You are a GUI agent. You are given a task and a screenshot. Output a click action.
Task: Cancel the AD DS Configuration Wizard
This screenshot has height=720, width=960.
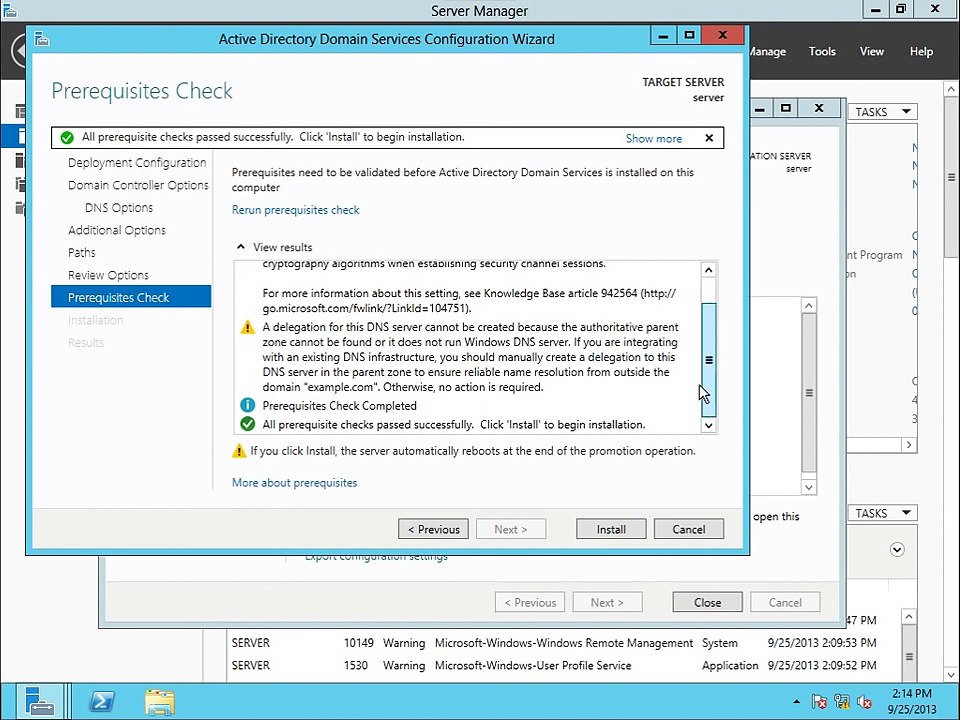click(x=689, y=529)
